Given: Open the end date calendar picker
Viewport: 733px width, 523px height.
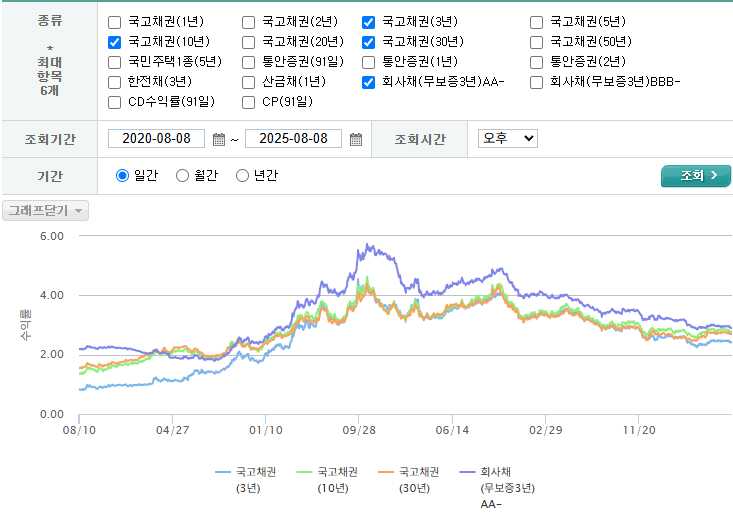Looking at the screenshot, I should pyautogui.click(x=356, y=139).
